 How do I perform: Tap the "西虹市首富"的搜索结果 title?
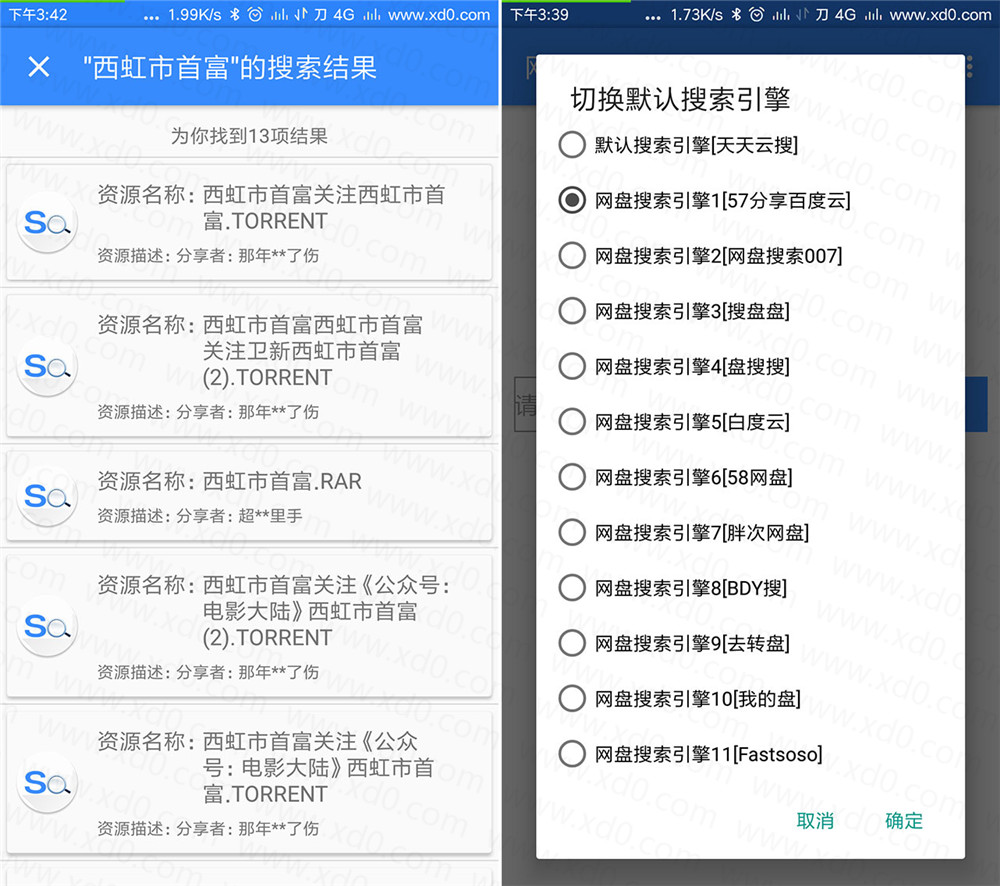click(x=229, y=67)
